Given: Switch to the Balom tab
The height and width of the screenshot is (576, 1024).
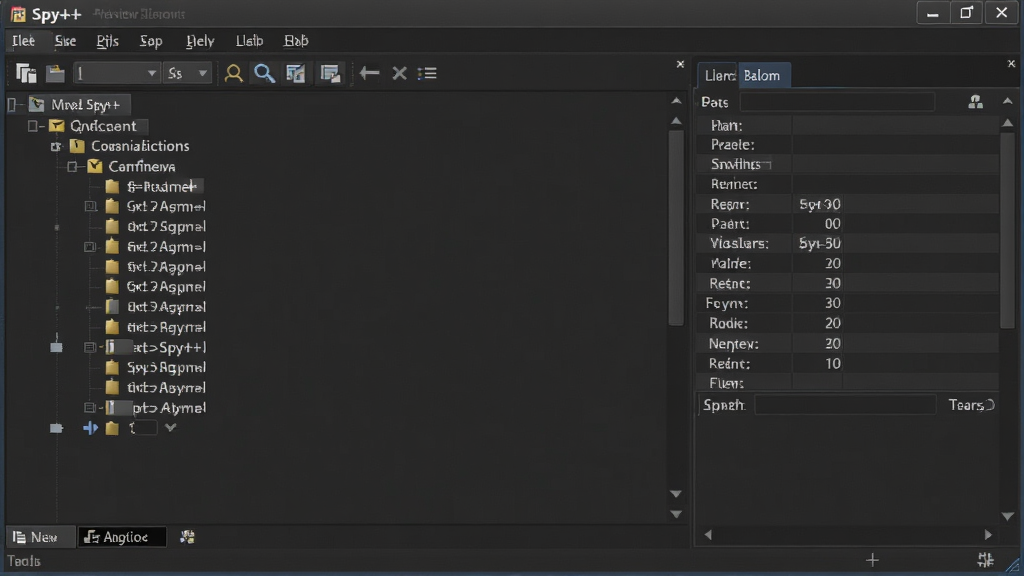Looking at the screenshot, I should click(763, 75).
